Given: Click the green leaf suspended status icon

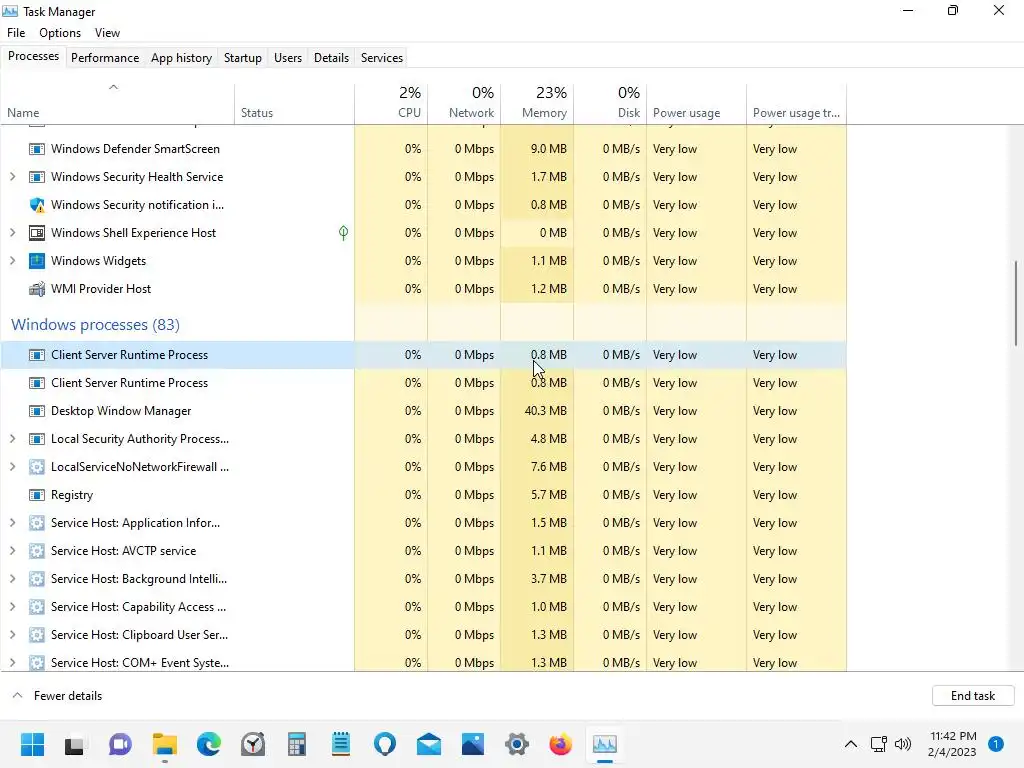Looking at the screenshot, I should [x=344, y=232].
